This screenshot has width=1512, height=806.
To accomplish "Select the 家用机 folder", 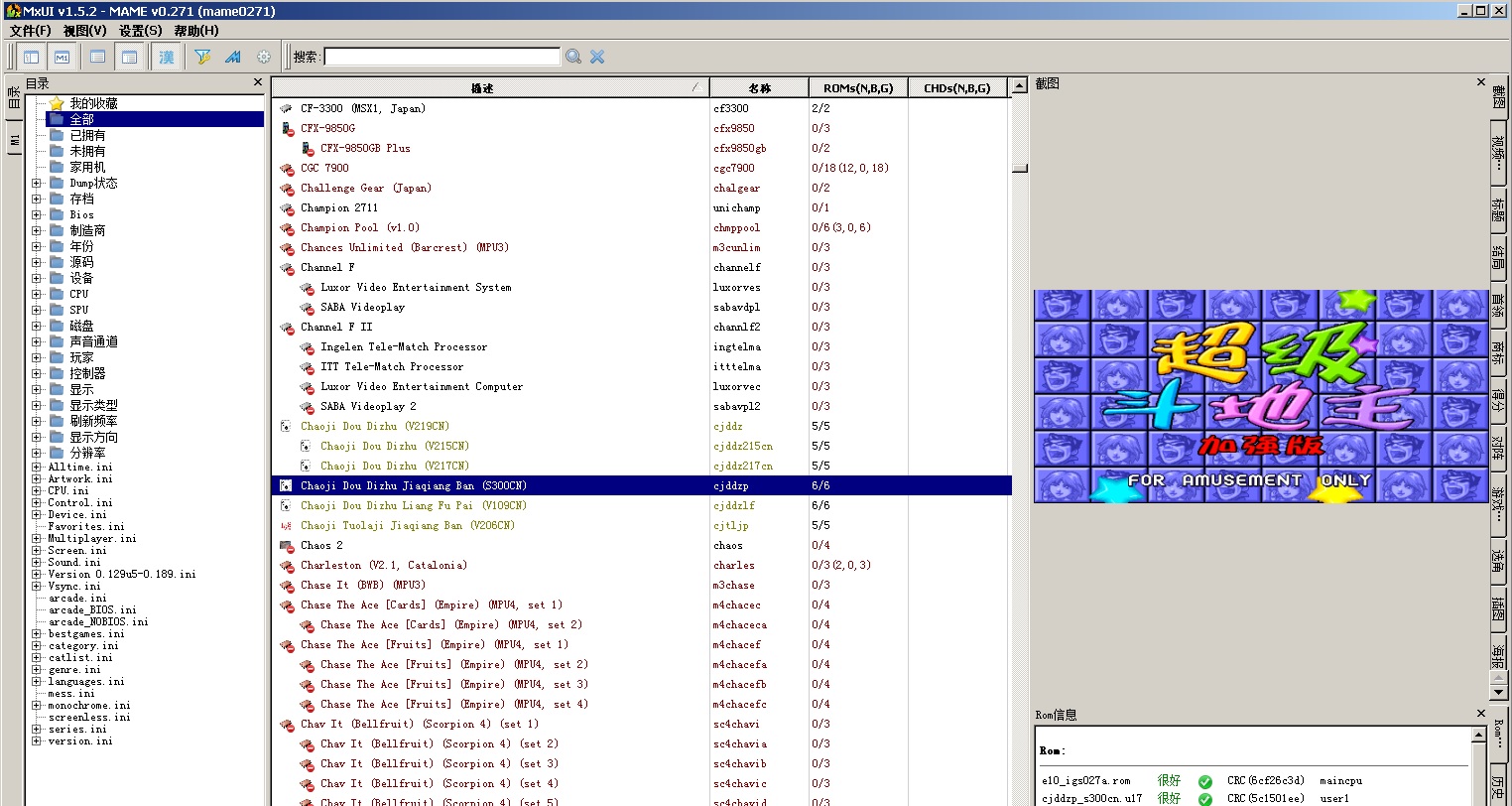I will click(x=77, y=167).
